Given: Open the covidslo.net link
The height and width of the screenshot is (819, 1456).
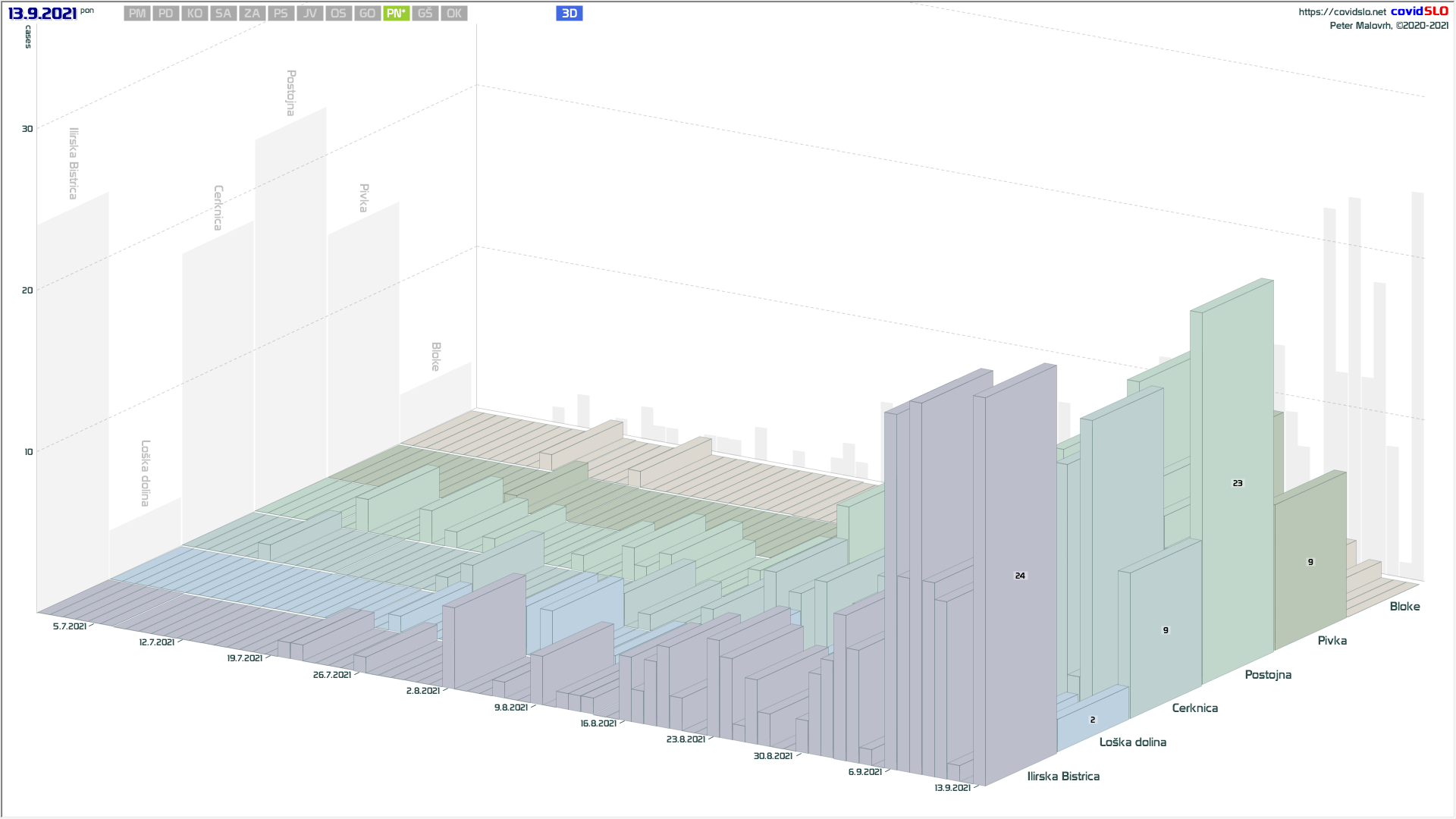Looking at the screenshot, I should 1341,12.
